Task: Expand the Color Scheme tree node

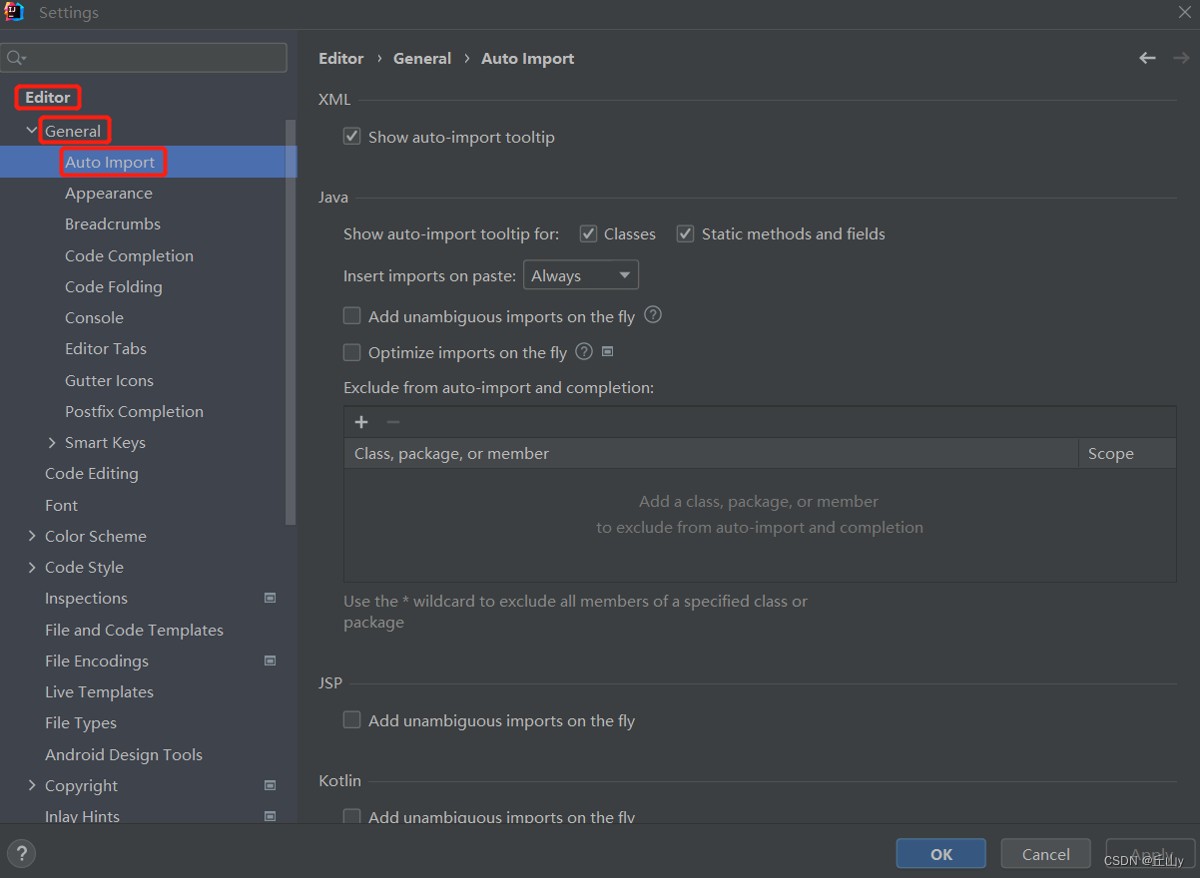Action: 32,536
